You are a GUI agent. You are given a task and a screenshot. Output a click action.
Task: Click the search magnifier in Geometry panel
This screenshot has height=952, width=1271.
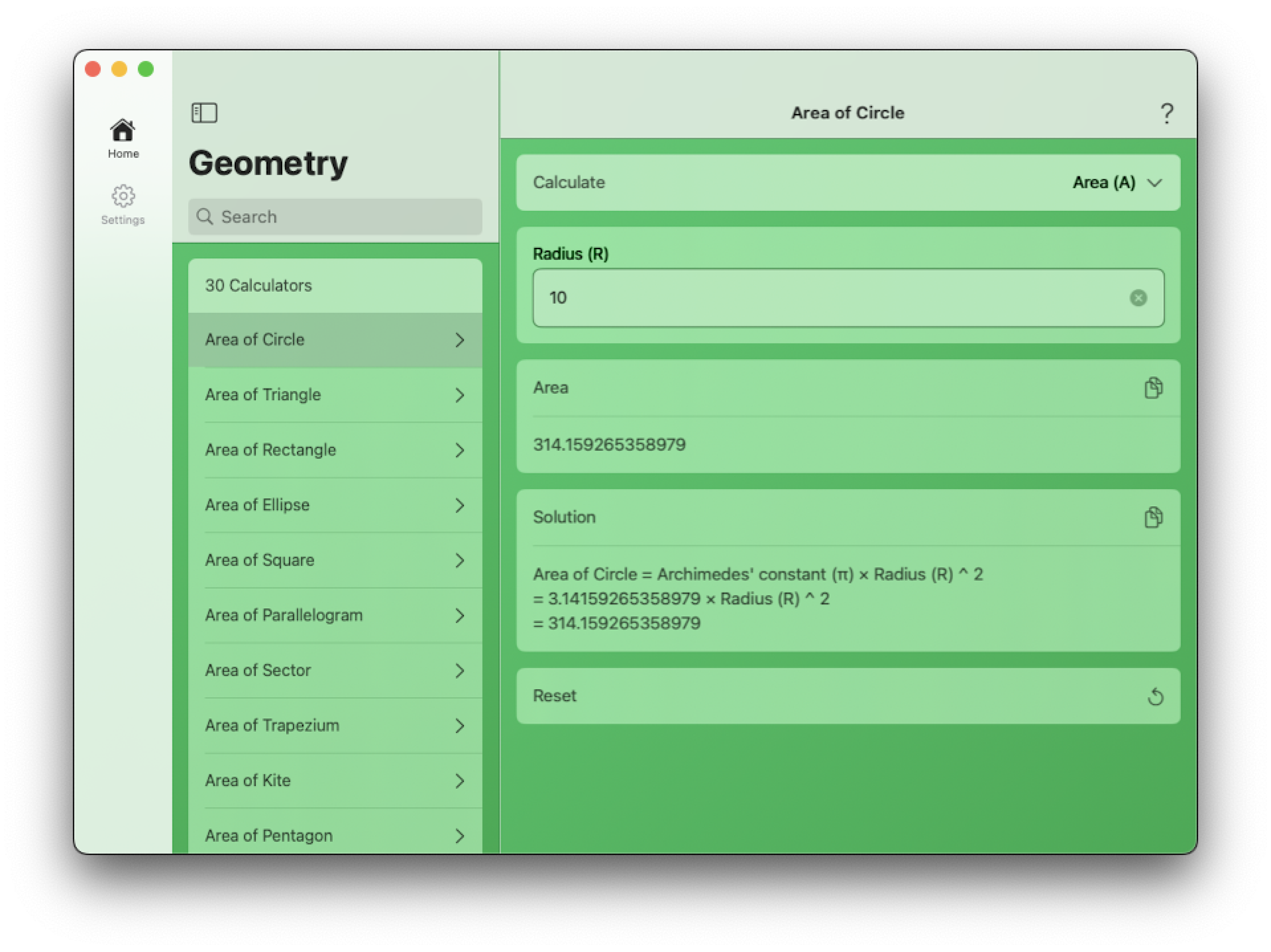(x=205, y=216)
